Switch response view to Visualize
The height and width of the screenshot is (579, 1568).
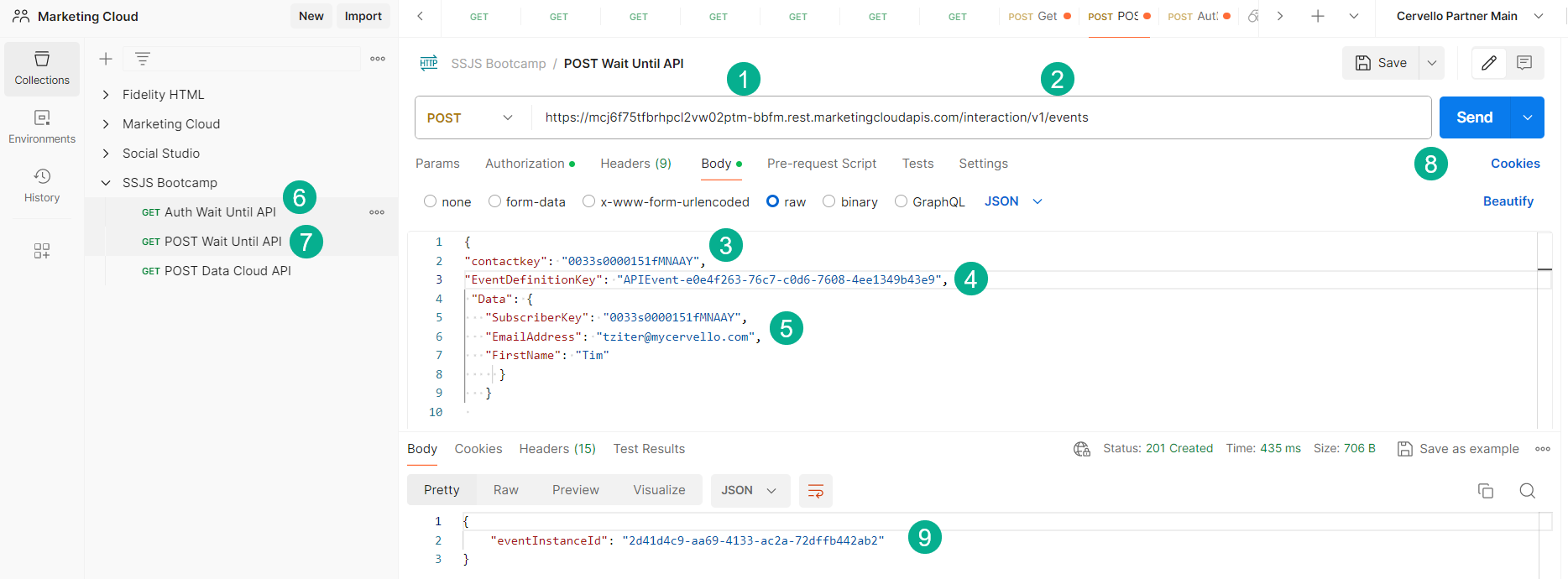pos(659,490)
